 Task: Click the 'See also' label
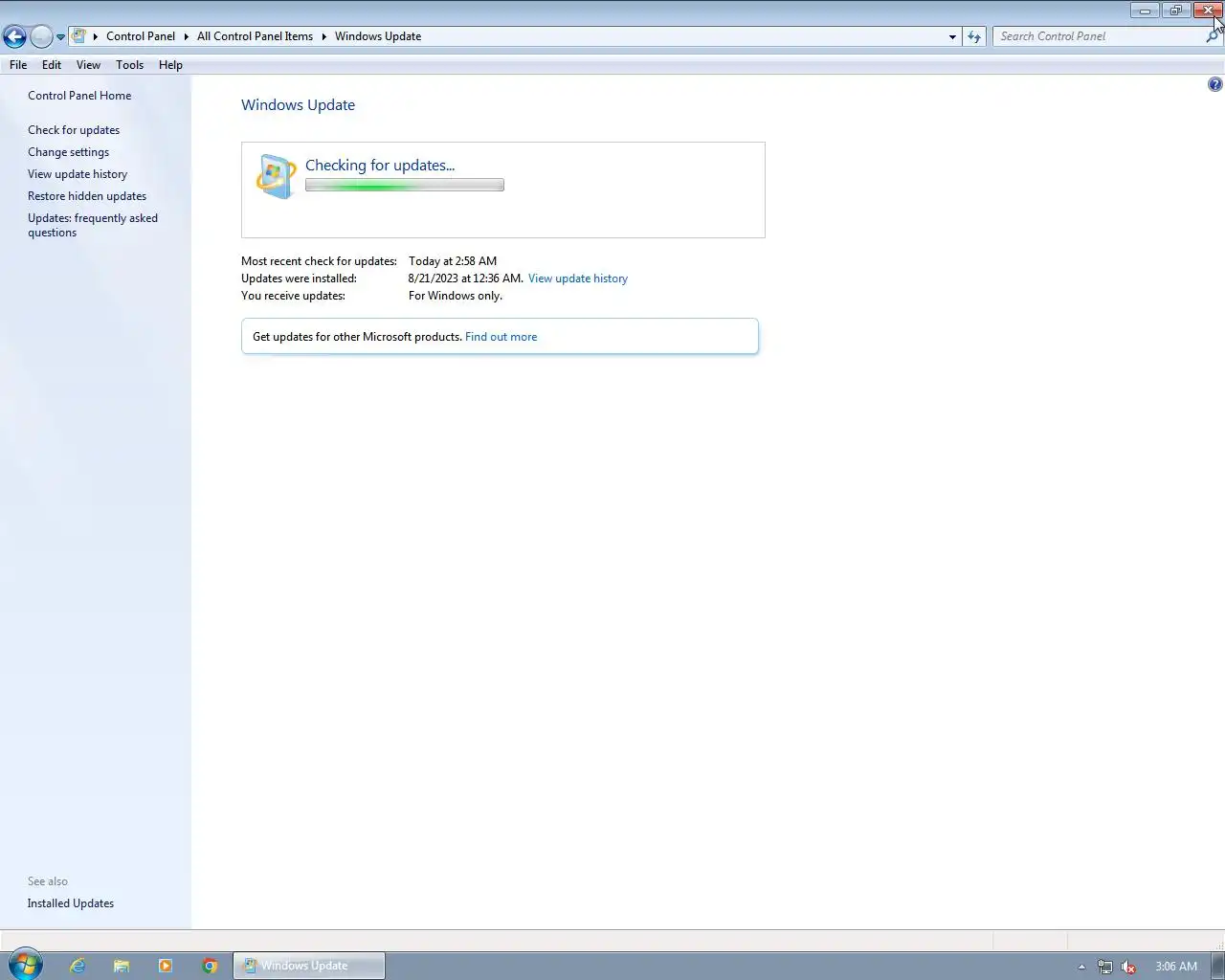click(x=48, y=881)
